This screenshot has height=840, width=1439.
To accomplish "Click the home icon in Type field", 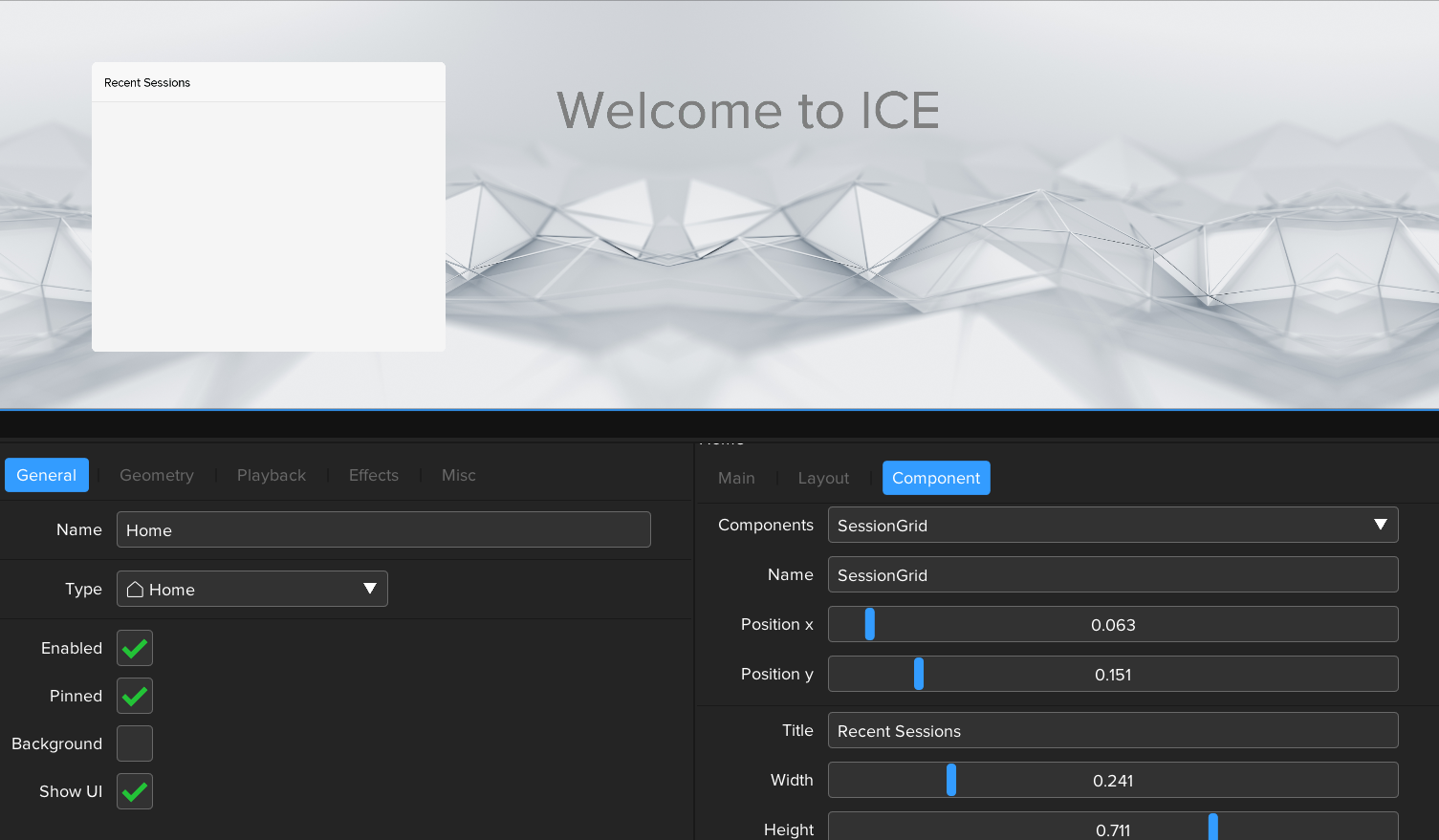I will pyautogui.click(x=136, y=590).
